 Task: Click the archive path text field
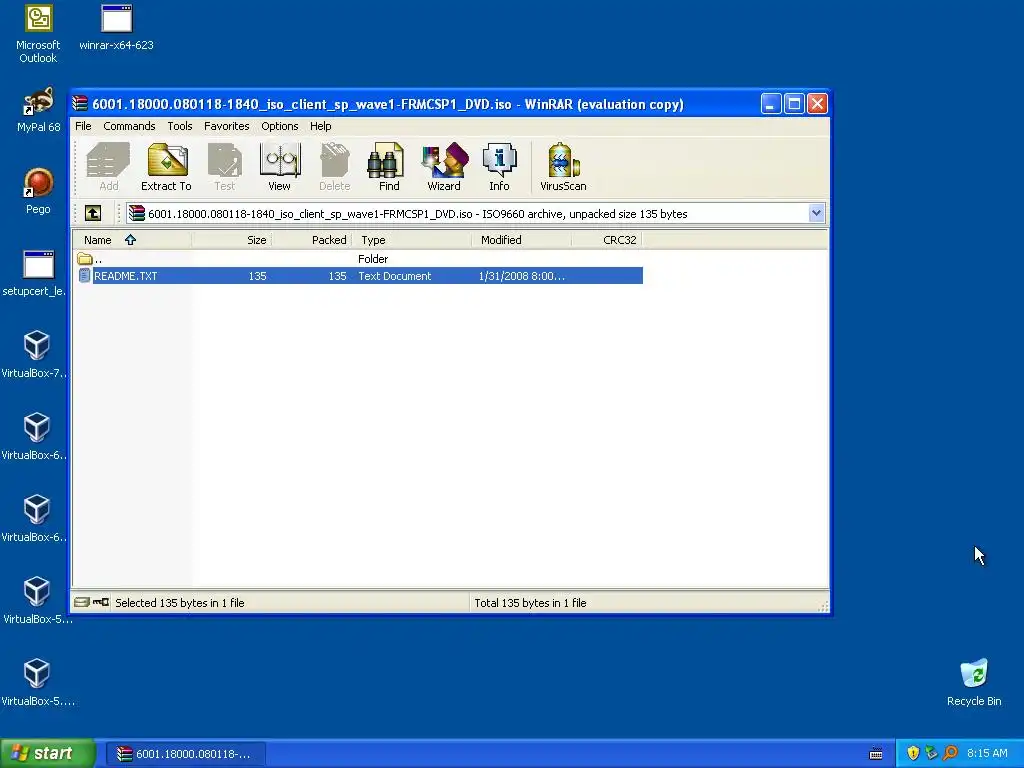[x=467, y=214]
